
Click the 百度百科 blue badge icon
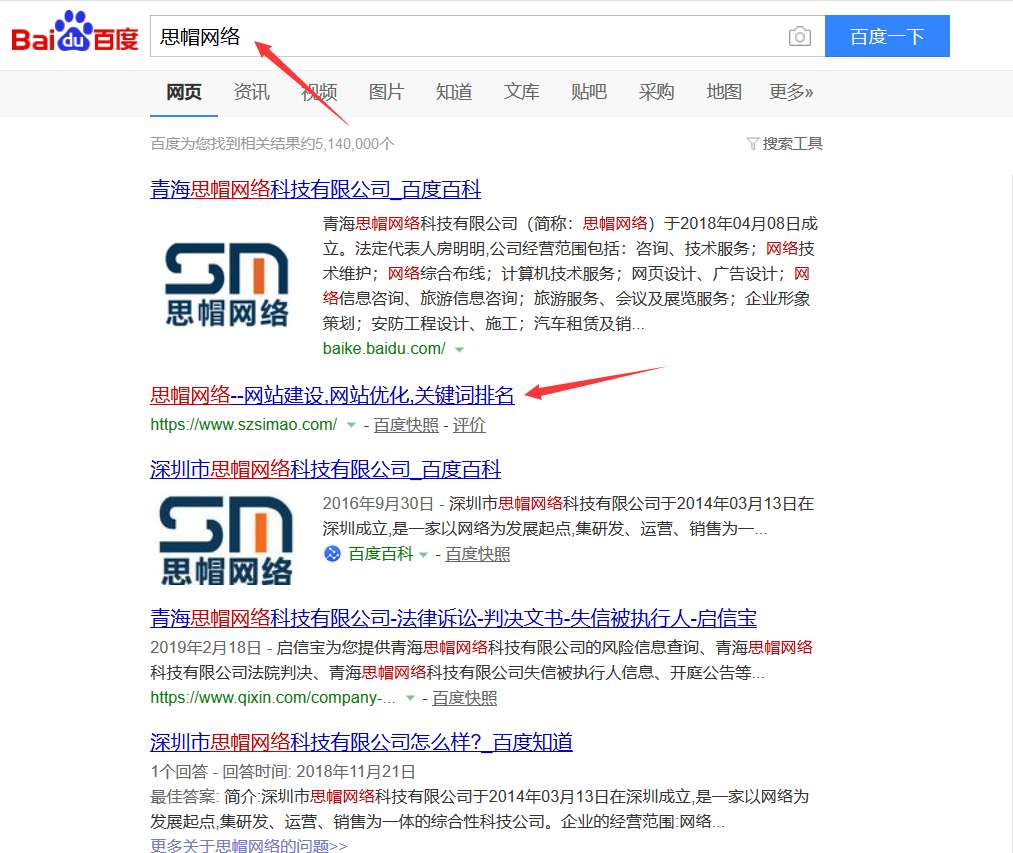(x=332, y=554)
